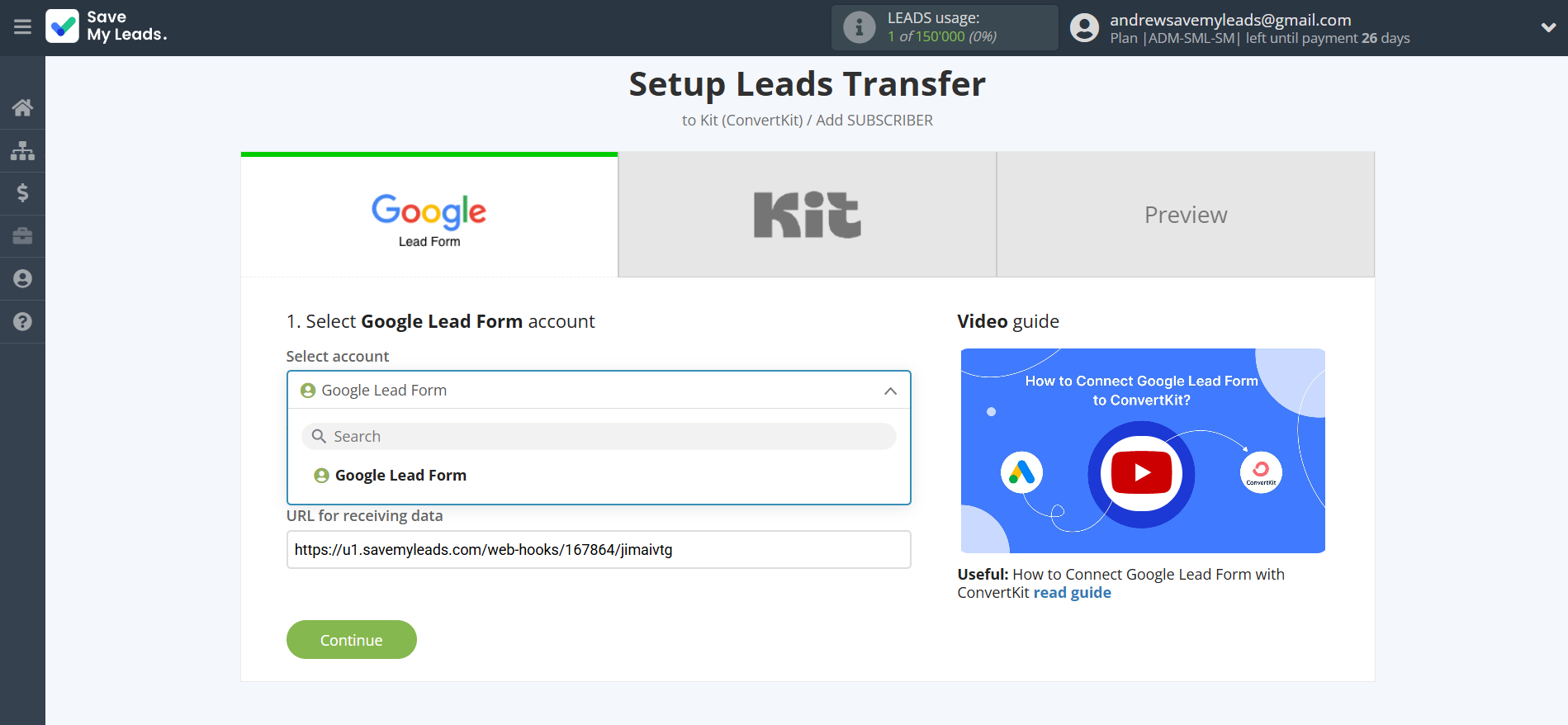Image resolution: width=1568 pixels, height=725 pixels.
Task: Expand the account menu chevron in header
Action: coord(1548,27)
